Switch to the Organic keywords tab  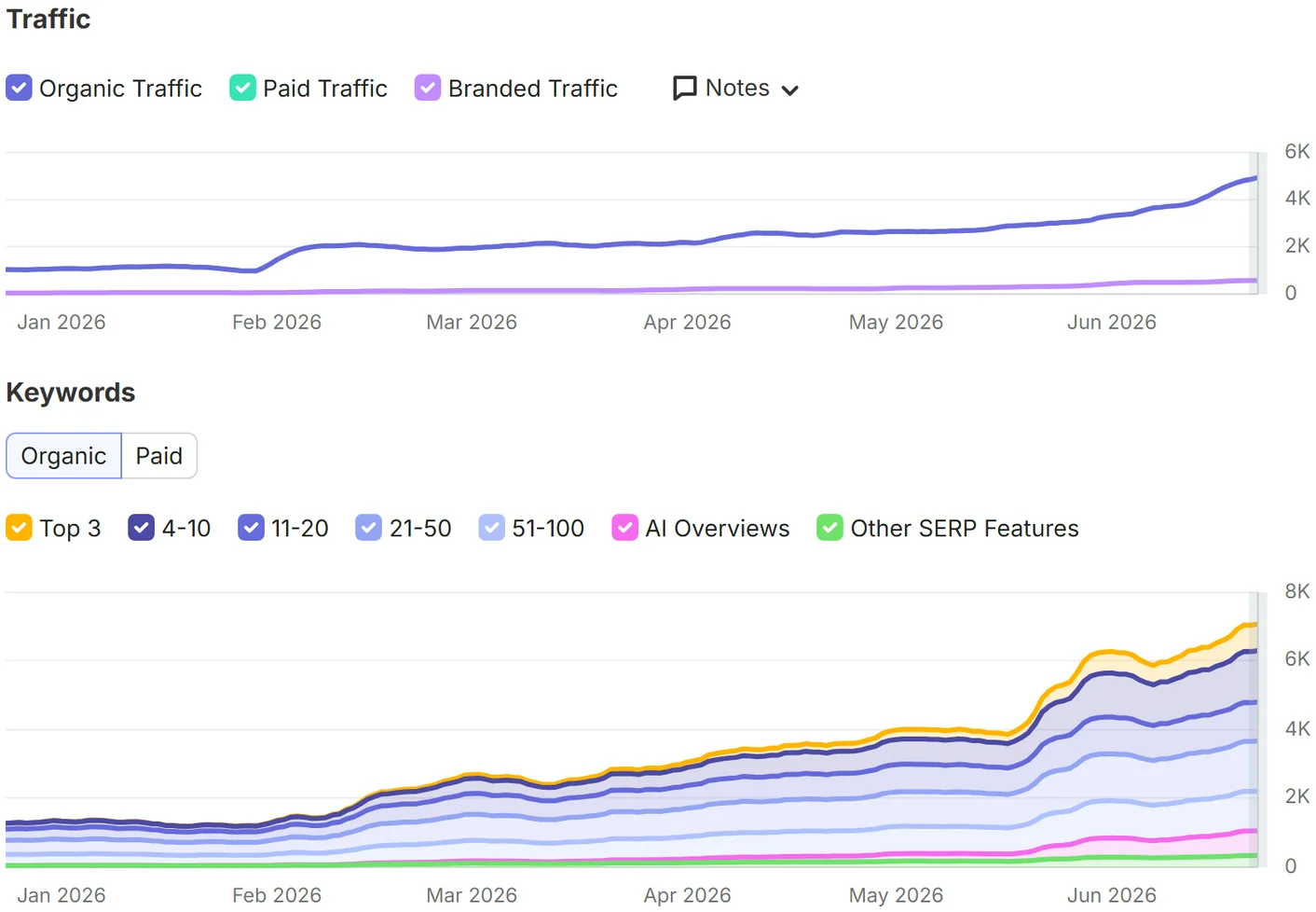[x=63, y=456]
